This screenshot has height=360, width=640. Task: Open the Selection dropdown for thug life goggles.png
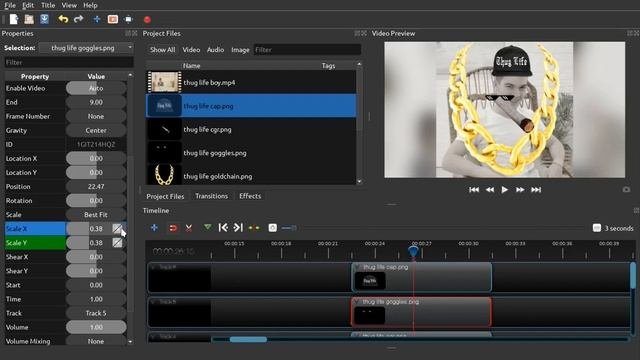[x=86, y=48]
